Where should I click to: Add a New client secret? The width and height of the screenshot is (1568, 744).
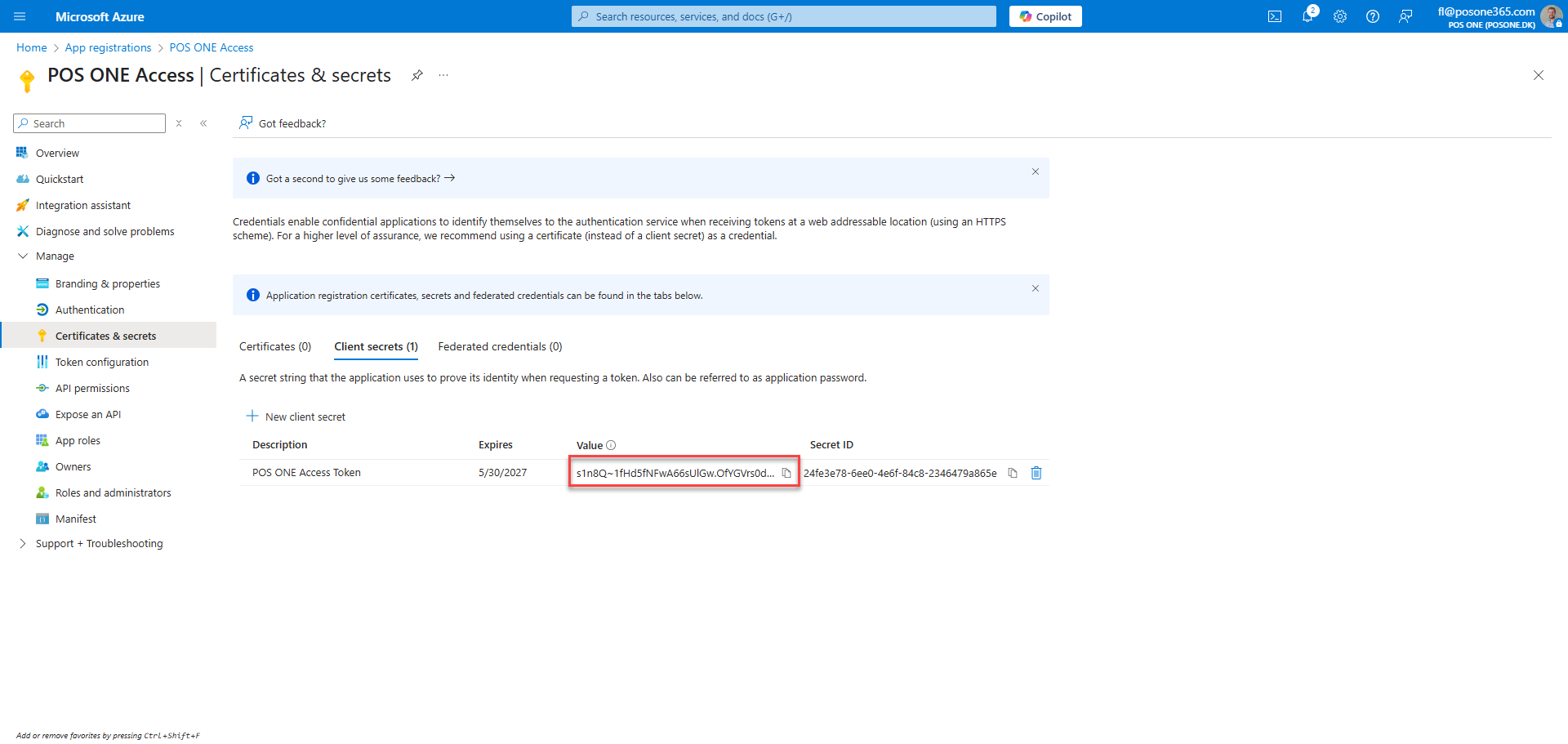[x=296, y=417]
